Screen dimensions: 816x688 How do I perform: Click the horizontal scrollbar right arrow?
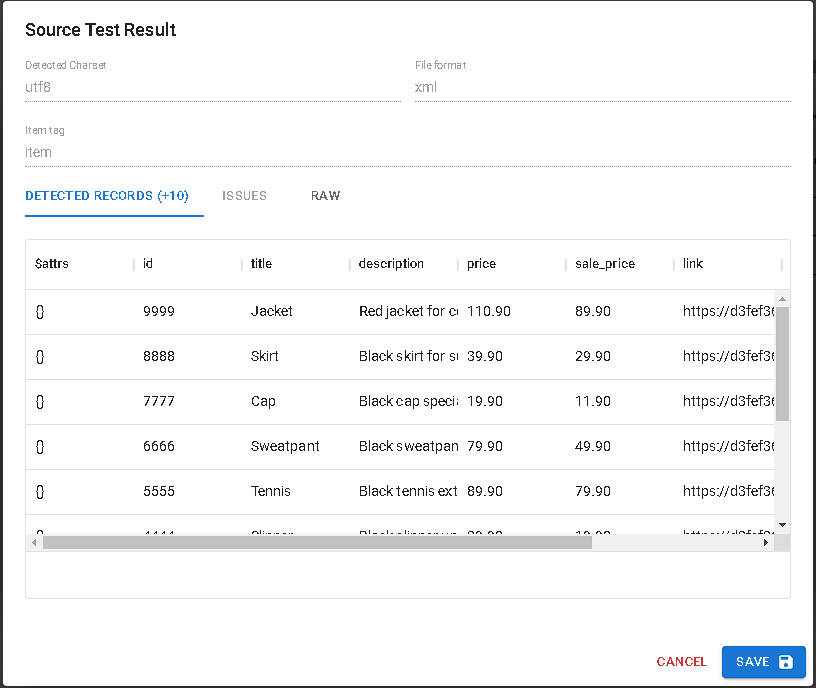(767, 542)
